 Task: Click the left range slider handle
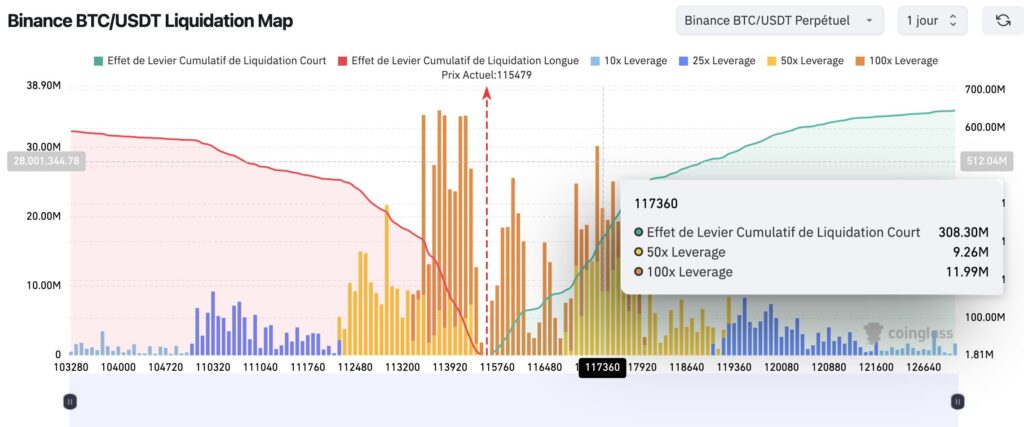[70, 402]
